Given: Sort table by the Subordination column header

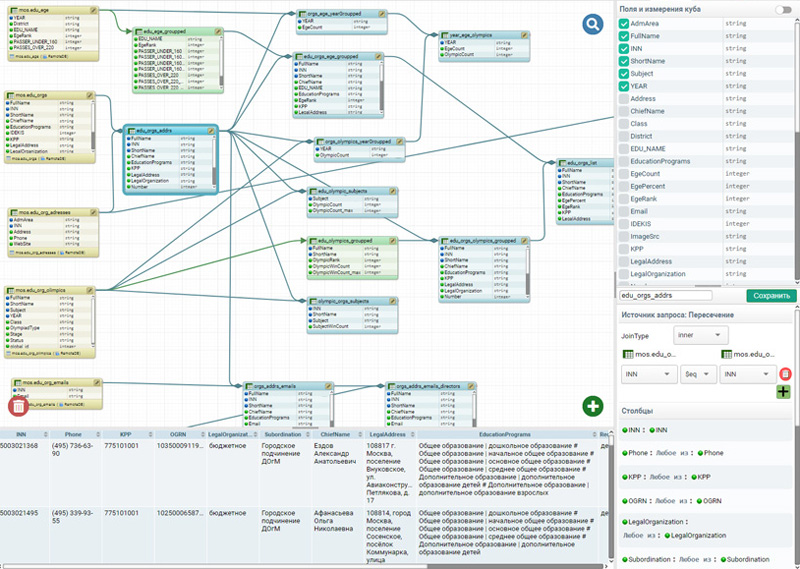Looking at the screenshot, I should (285, 434).
